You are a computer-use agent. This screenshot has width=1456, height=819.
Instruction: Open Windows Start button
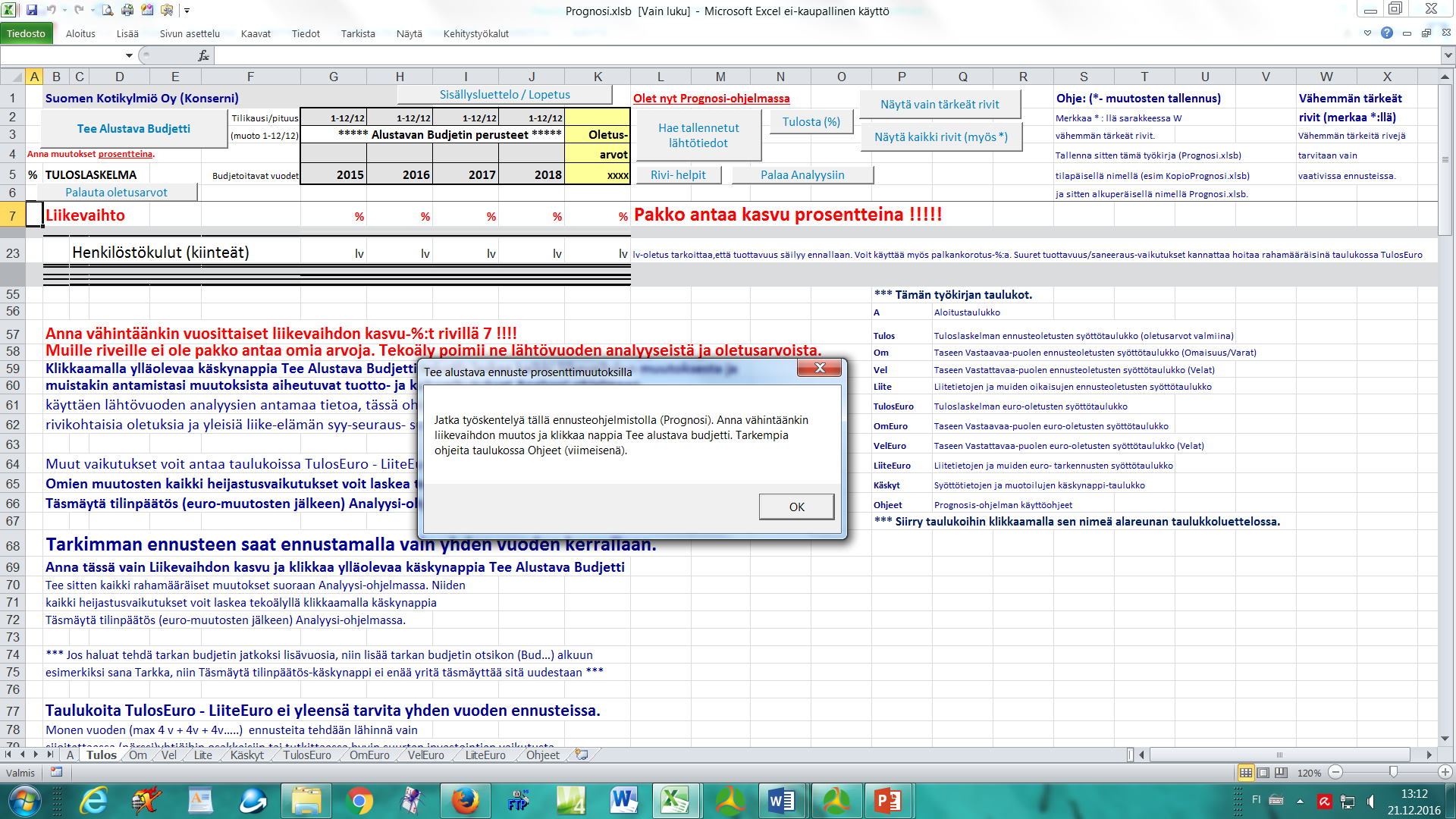point(24,801)
